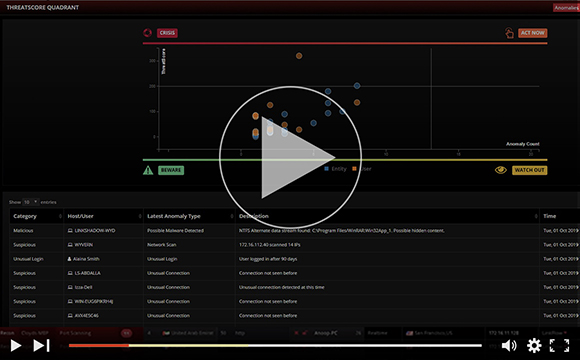Select host WYVERN
This screenshot has width=580, height=360.
click(x=84, y=245)
